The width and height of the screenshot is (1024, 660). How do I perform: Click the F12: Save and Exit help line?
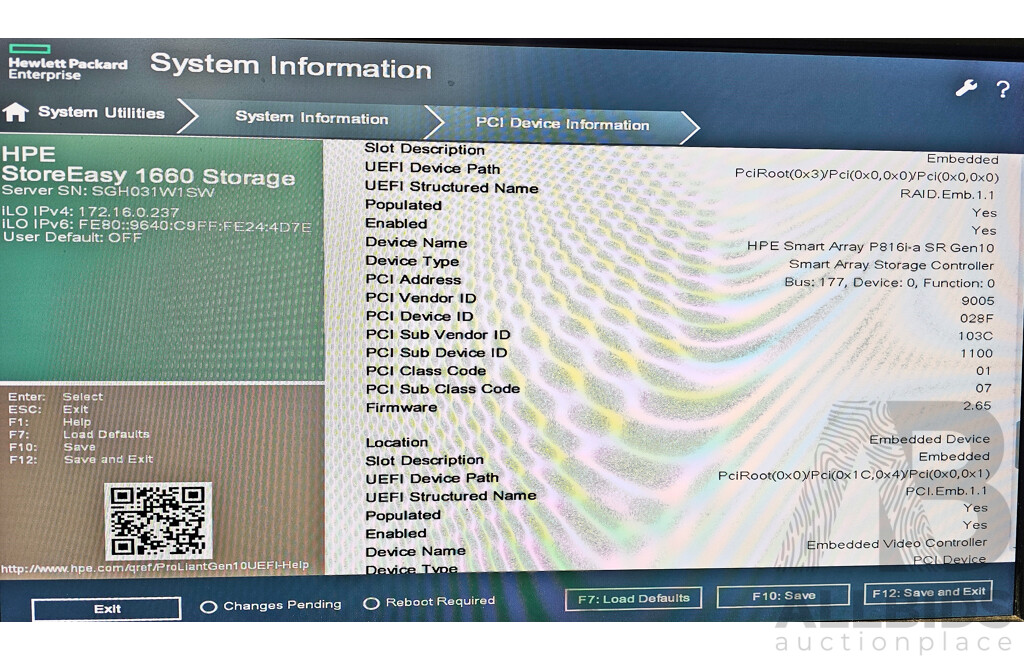point(81,459)
